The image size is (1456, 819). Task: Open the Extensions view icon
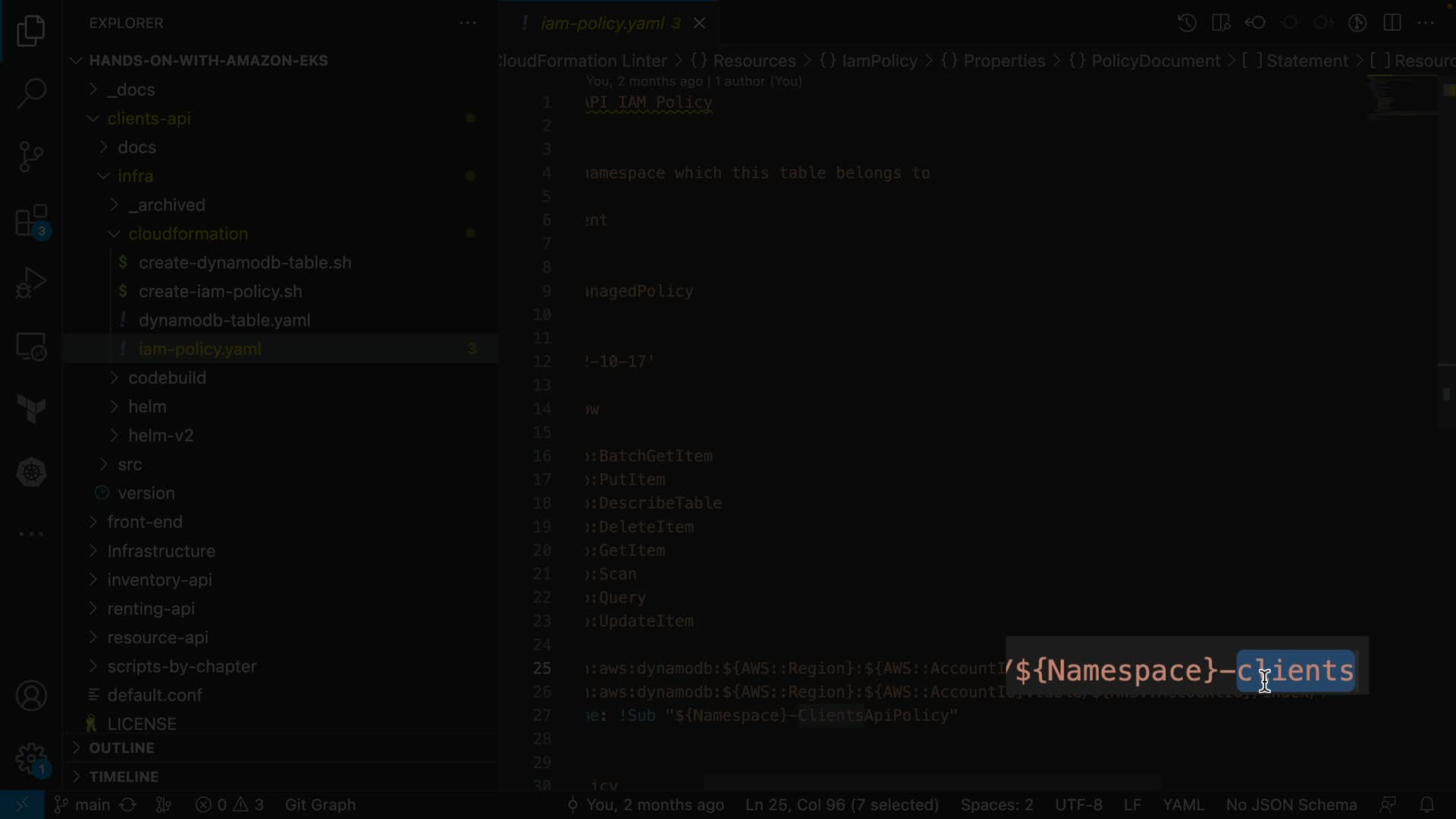(x=31, y=221)
